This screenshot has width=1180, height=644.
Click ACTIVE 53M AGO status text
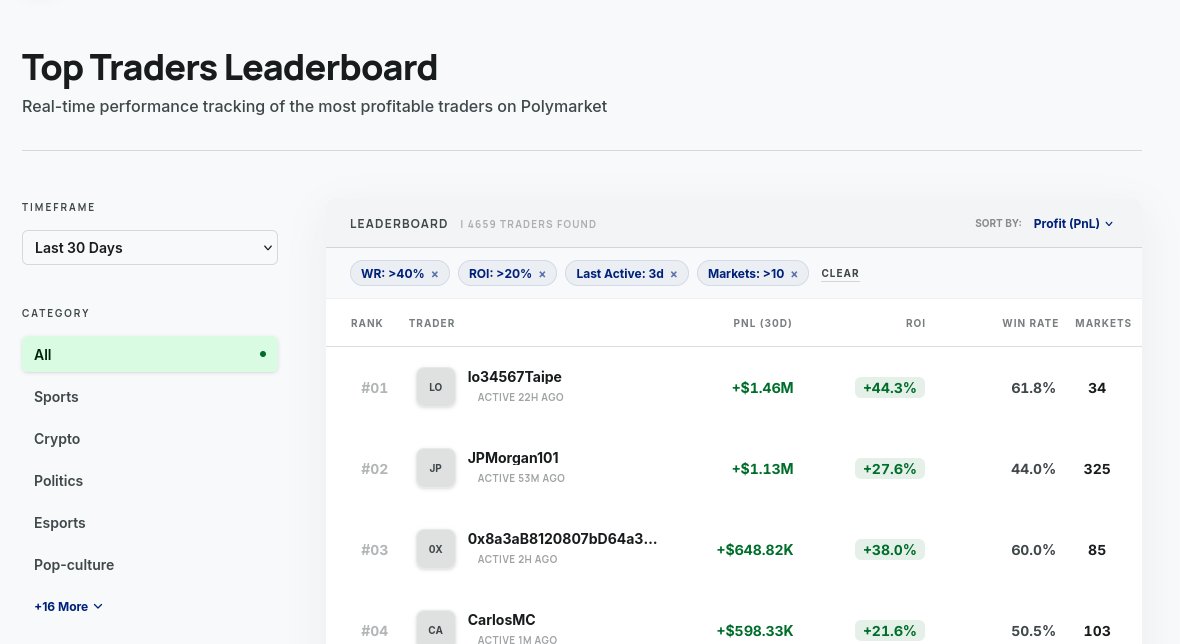point(521,478)
